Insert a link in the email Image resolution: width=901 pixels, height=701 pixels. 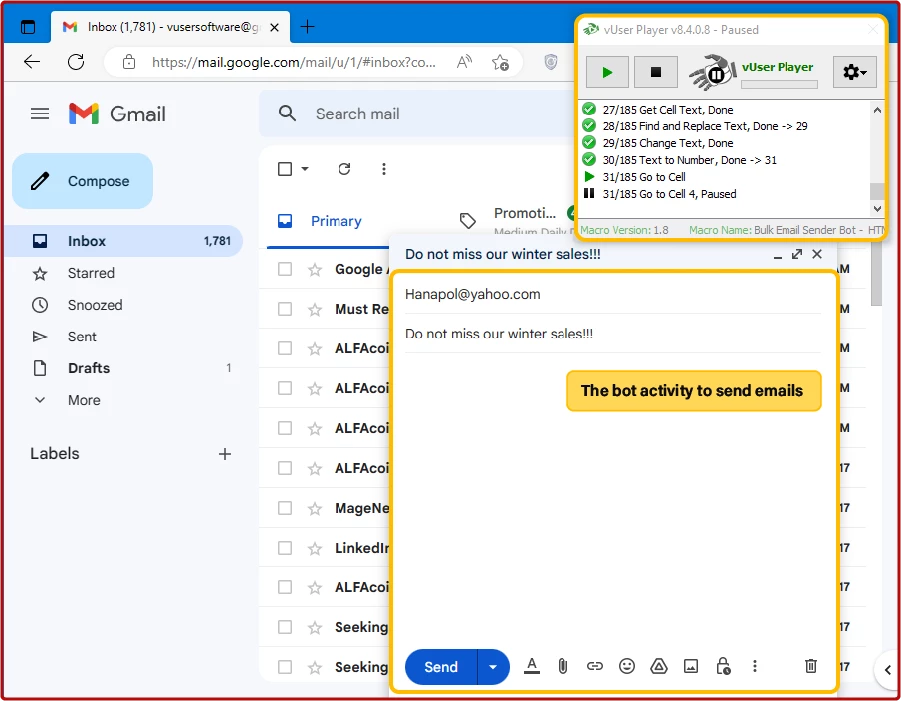[x=595, y=667]
